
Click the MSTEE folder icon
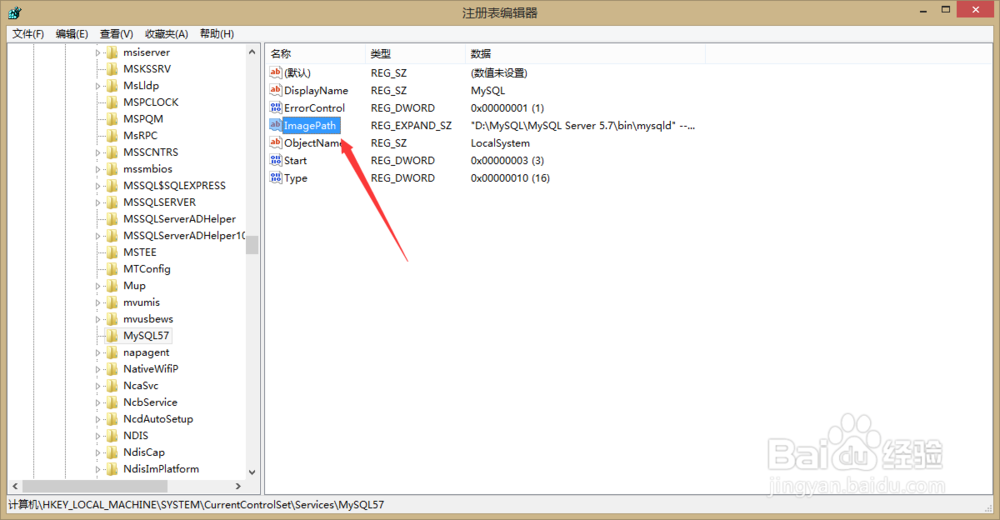[x=112, y=252]
